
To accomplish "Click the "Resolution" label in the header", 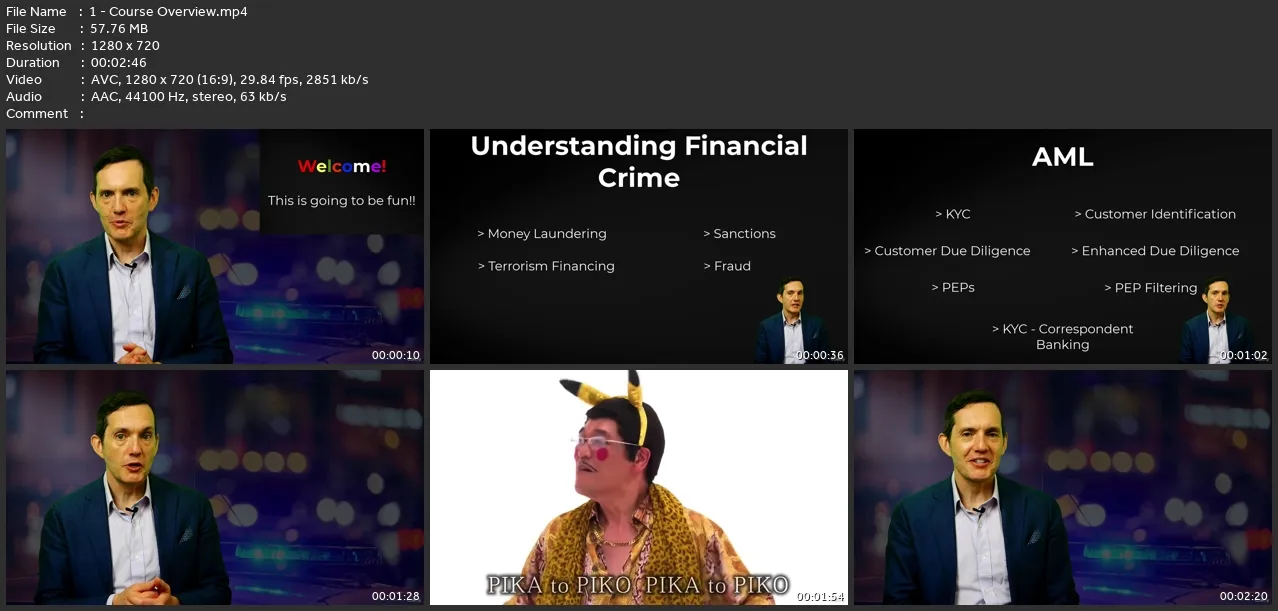I will pos(39,46).
